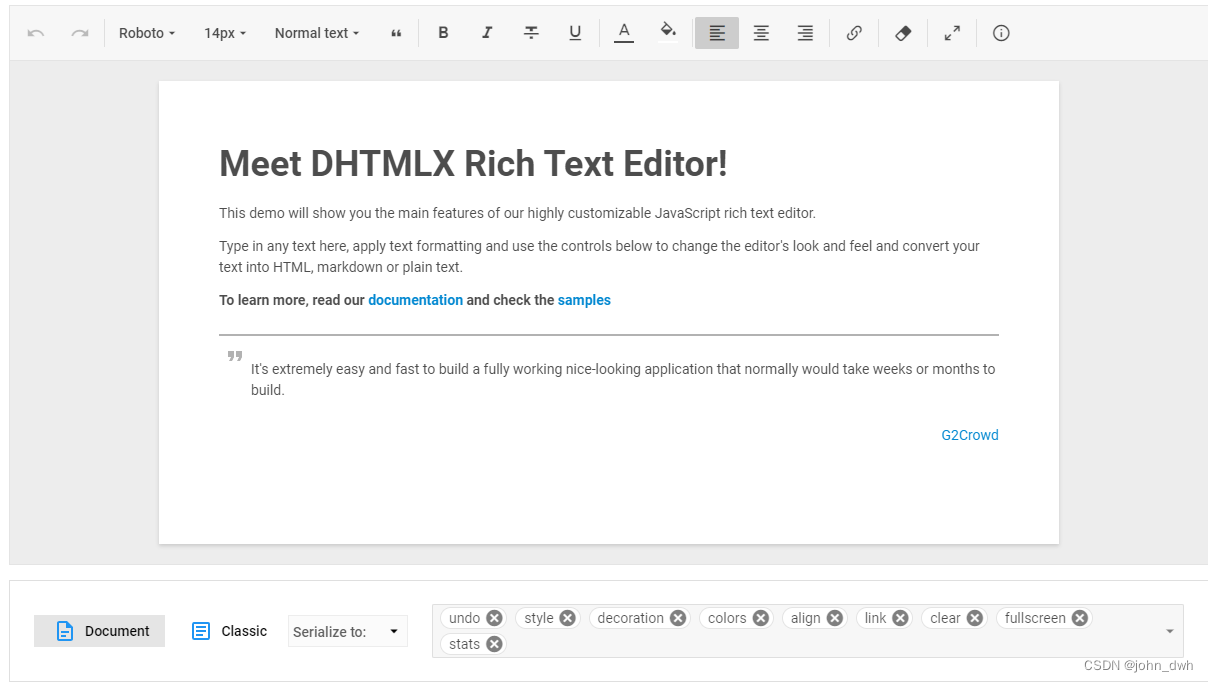Screen dimensions: 1208x682
Task: Remove the 'stats' tag
Action: pos(494,644)
